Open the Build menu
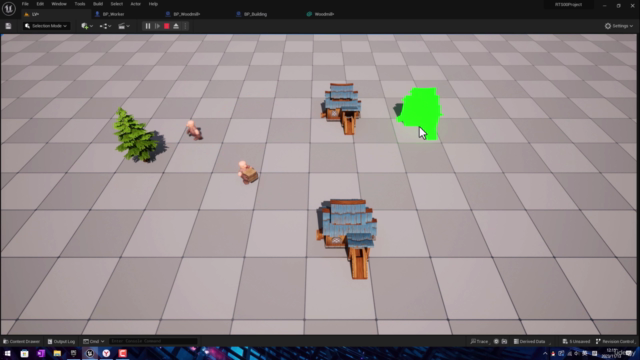Image resolution: width=640 pixels, height=360 pixels. (98, 4)
